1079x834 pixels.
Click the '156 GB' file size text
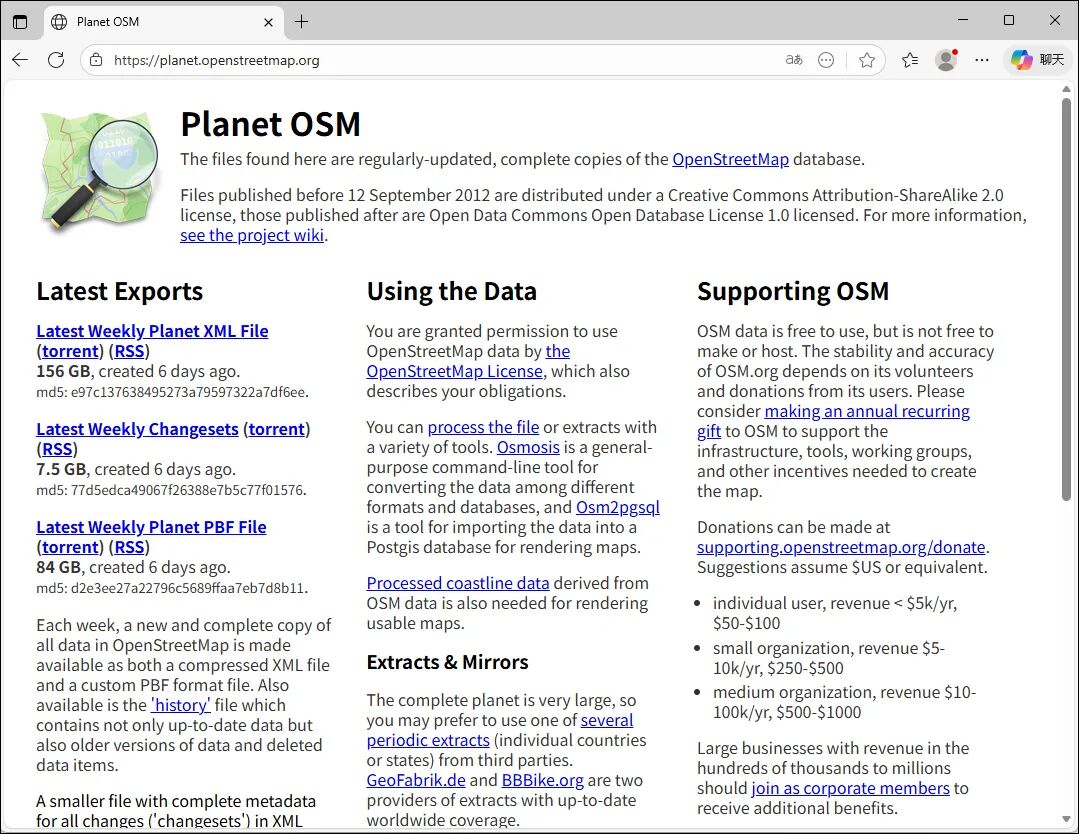[x=63, y=372]
